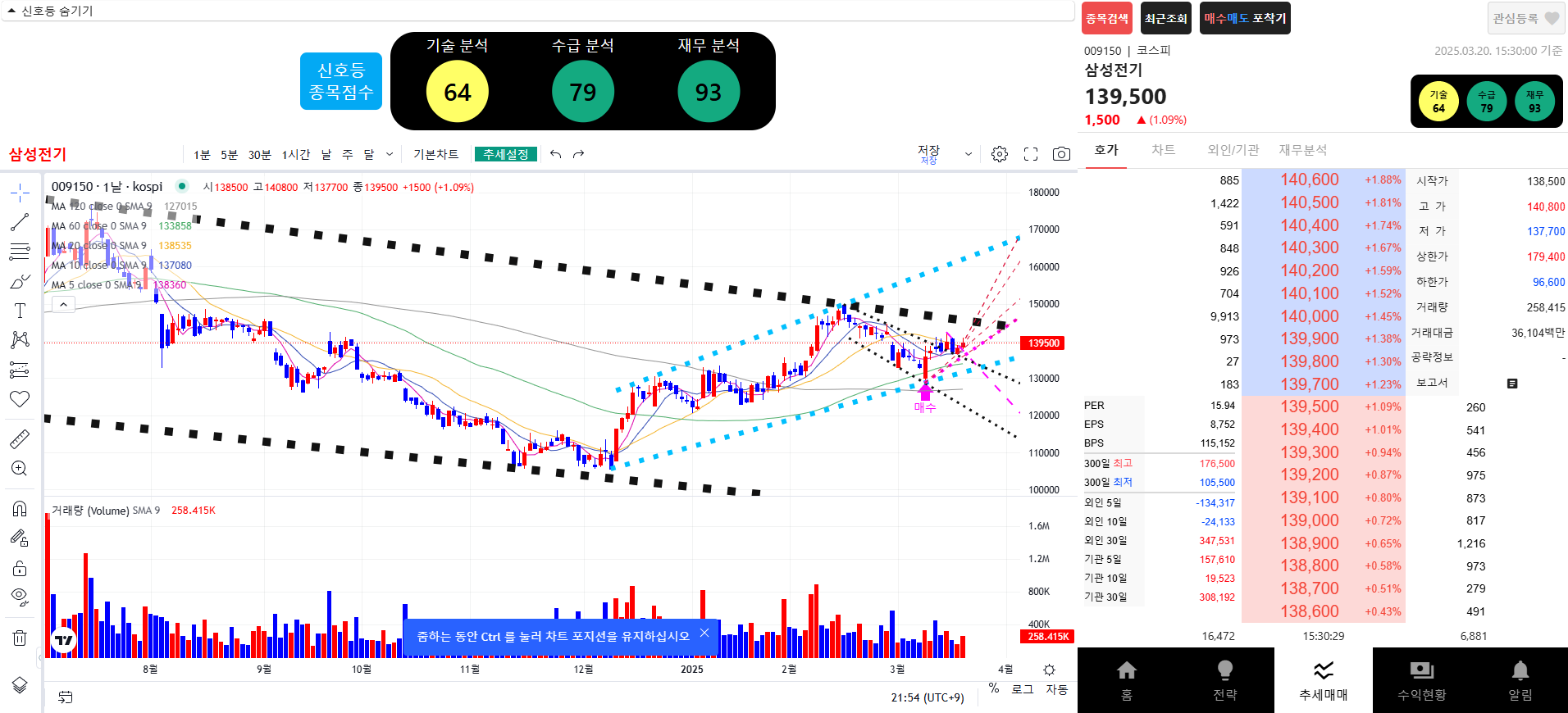Open the pattern drawing tool

coord(20,340)
